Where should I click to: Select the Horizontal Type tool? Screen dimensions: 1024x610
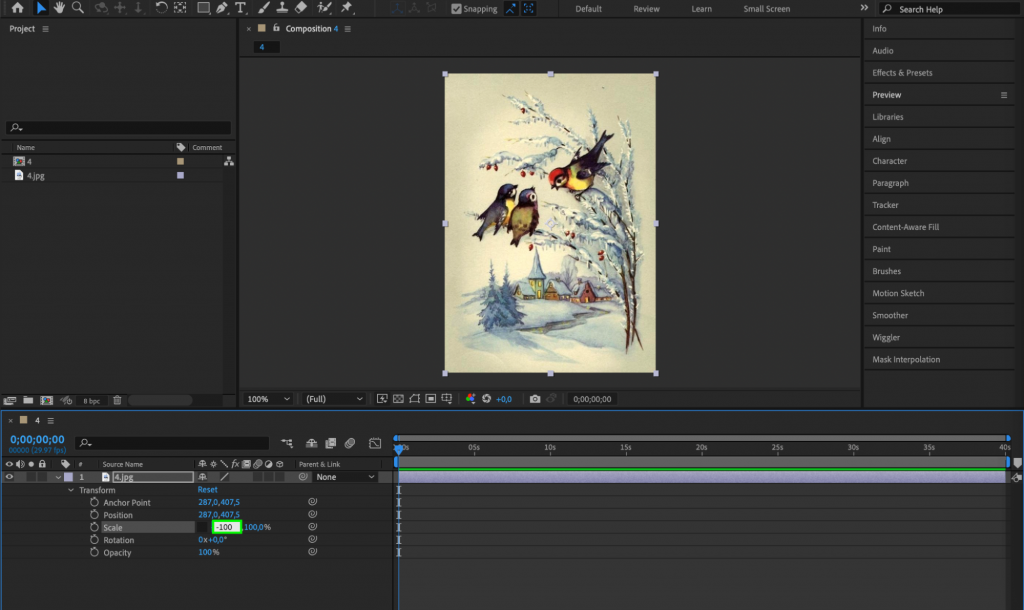(240, 8)
